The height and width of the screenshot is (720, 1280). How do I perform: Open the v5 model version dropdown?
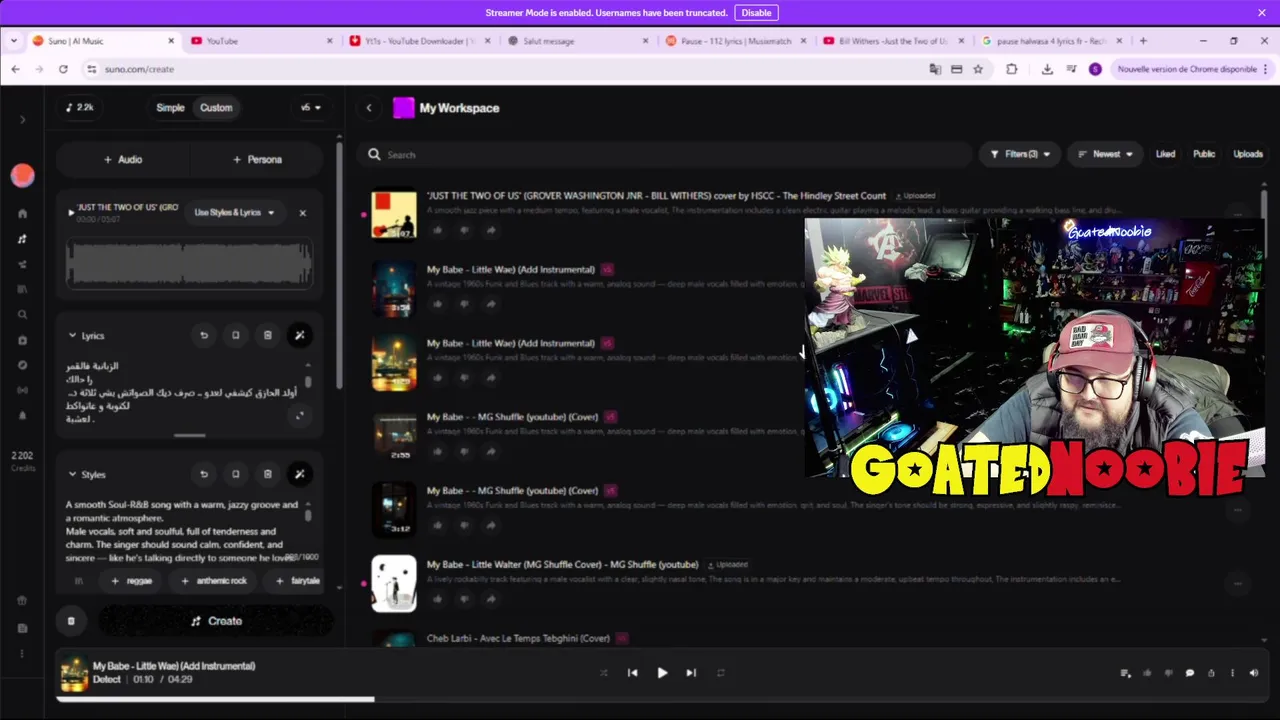pos(311,108)
